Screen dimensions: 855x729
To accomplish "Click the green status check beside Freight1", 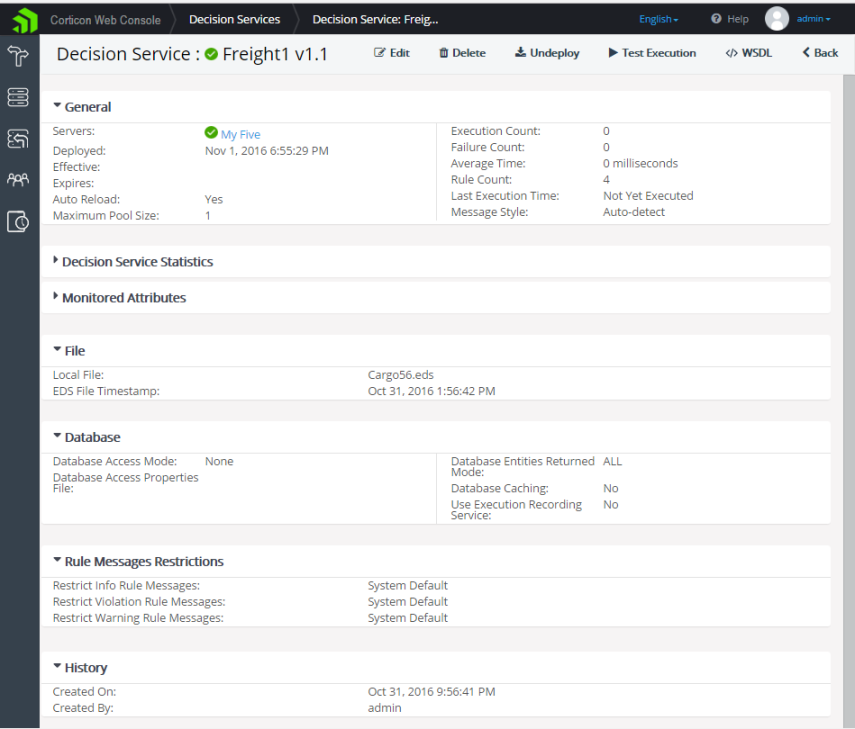I will pyautogui.click(x=211, y=54).
